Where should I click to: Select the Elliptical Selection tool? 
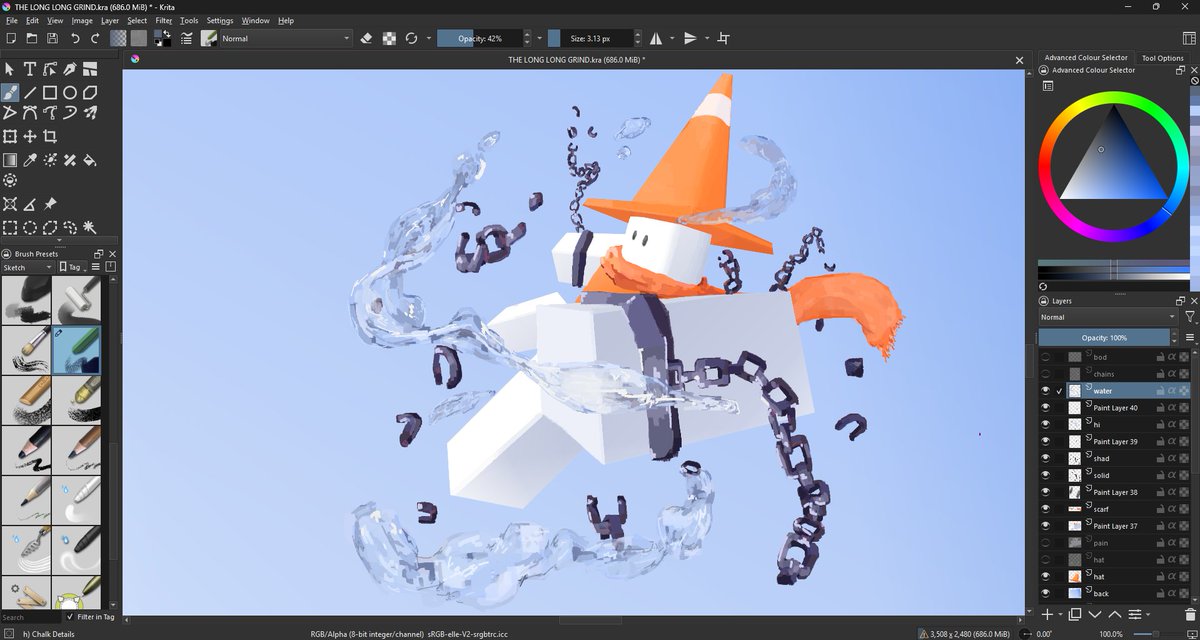point(30,227)
